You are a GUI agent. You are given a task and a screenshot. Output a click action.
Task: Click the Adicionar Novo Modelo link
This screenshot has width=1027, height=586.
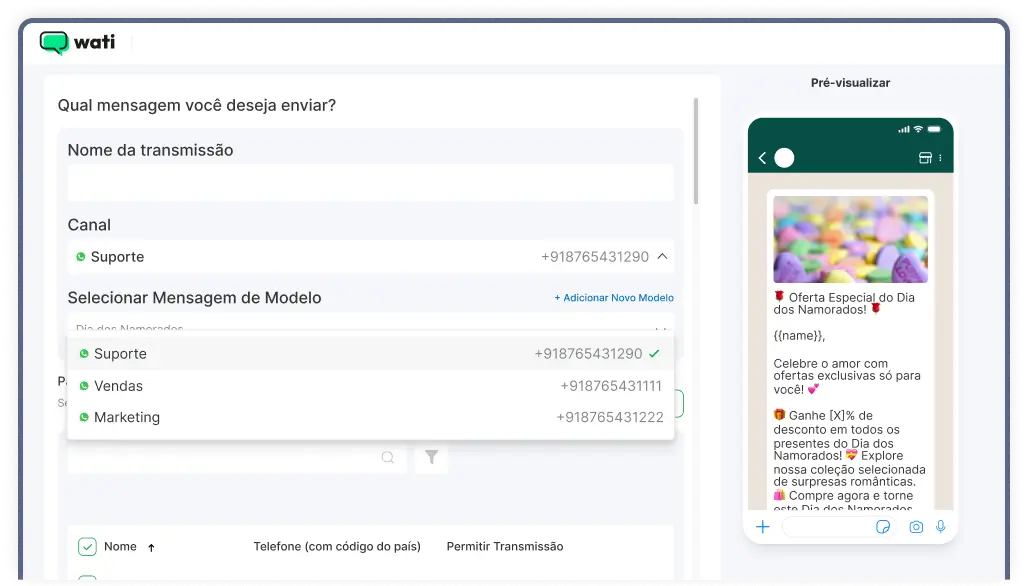click(x=613, y=297)
